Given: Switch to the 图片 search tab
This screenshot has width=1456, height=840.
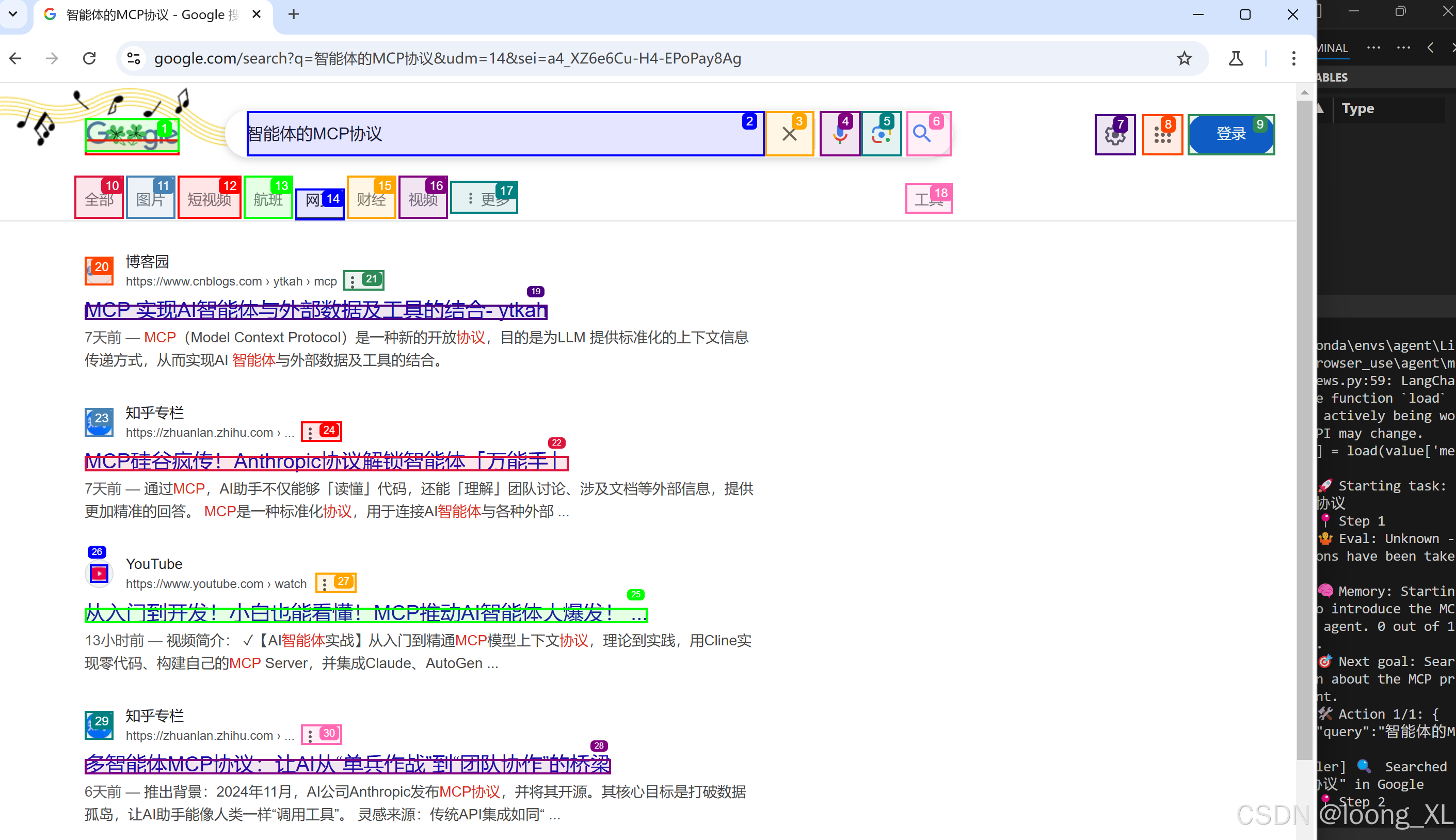Looking at the screenshot, I should [150, 198].
